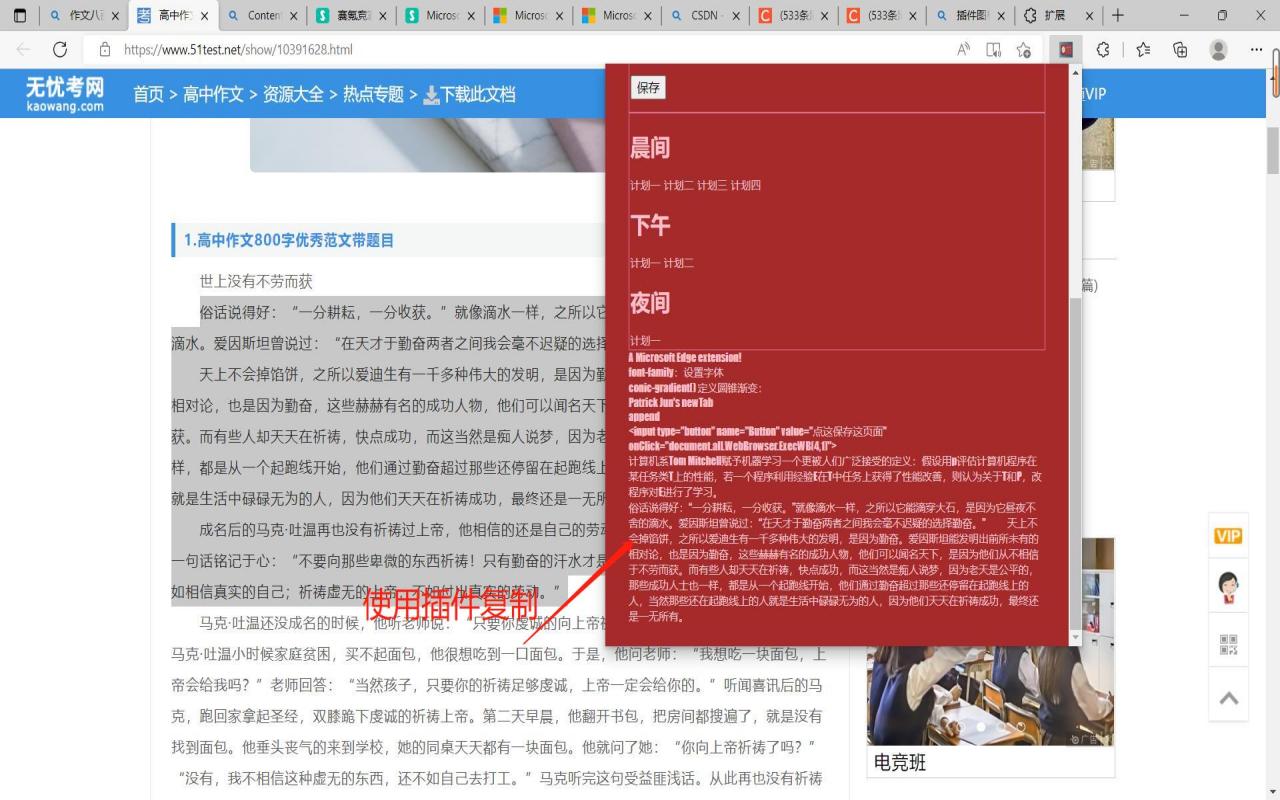Click the floating VIP badge icon
Screen dimensions: 1280x800
coord(1228,536)
